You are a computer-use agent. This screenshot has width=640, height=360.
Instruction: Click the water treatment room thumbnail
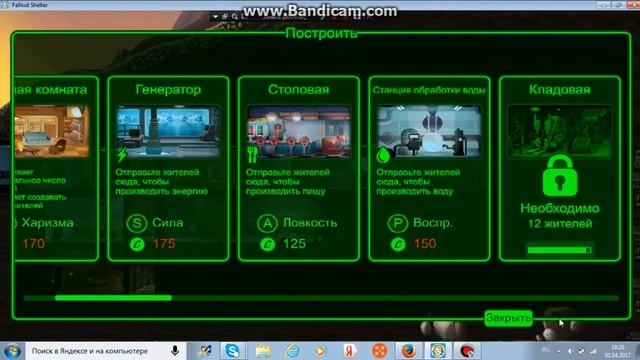point(429,131)
